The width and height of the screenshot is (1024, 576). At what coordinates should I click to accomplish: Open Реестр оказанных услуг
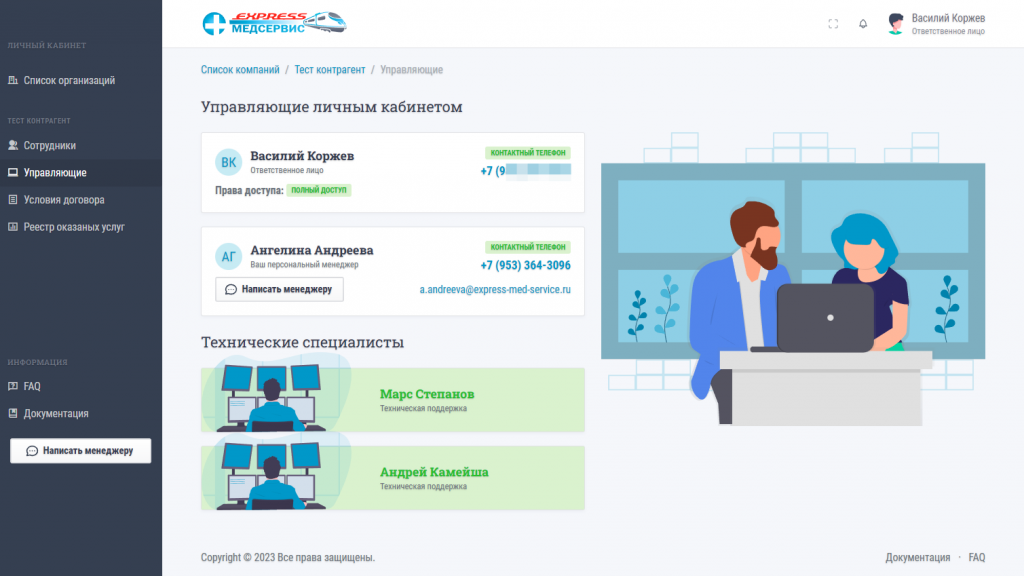tap(74, 227)
